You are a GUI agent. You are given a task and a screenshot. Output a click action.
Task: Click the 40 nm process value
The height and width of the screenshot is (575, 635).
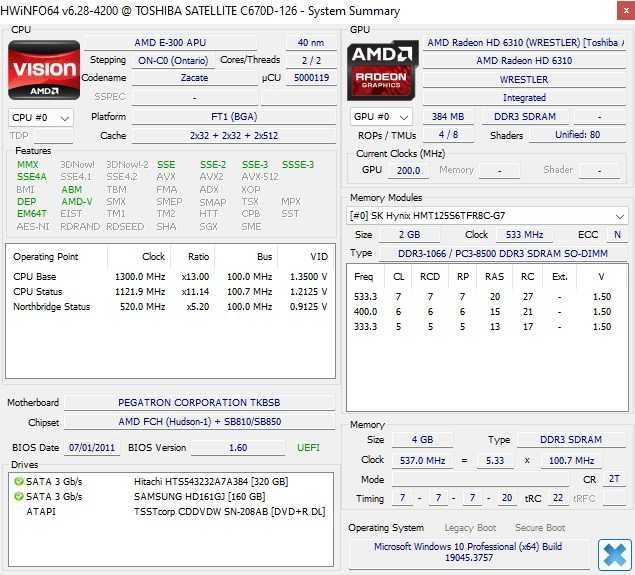coord(311,43)
